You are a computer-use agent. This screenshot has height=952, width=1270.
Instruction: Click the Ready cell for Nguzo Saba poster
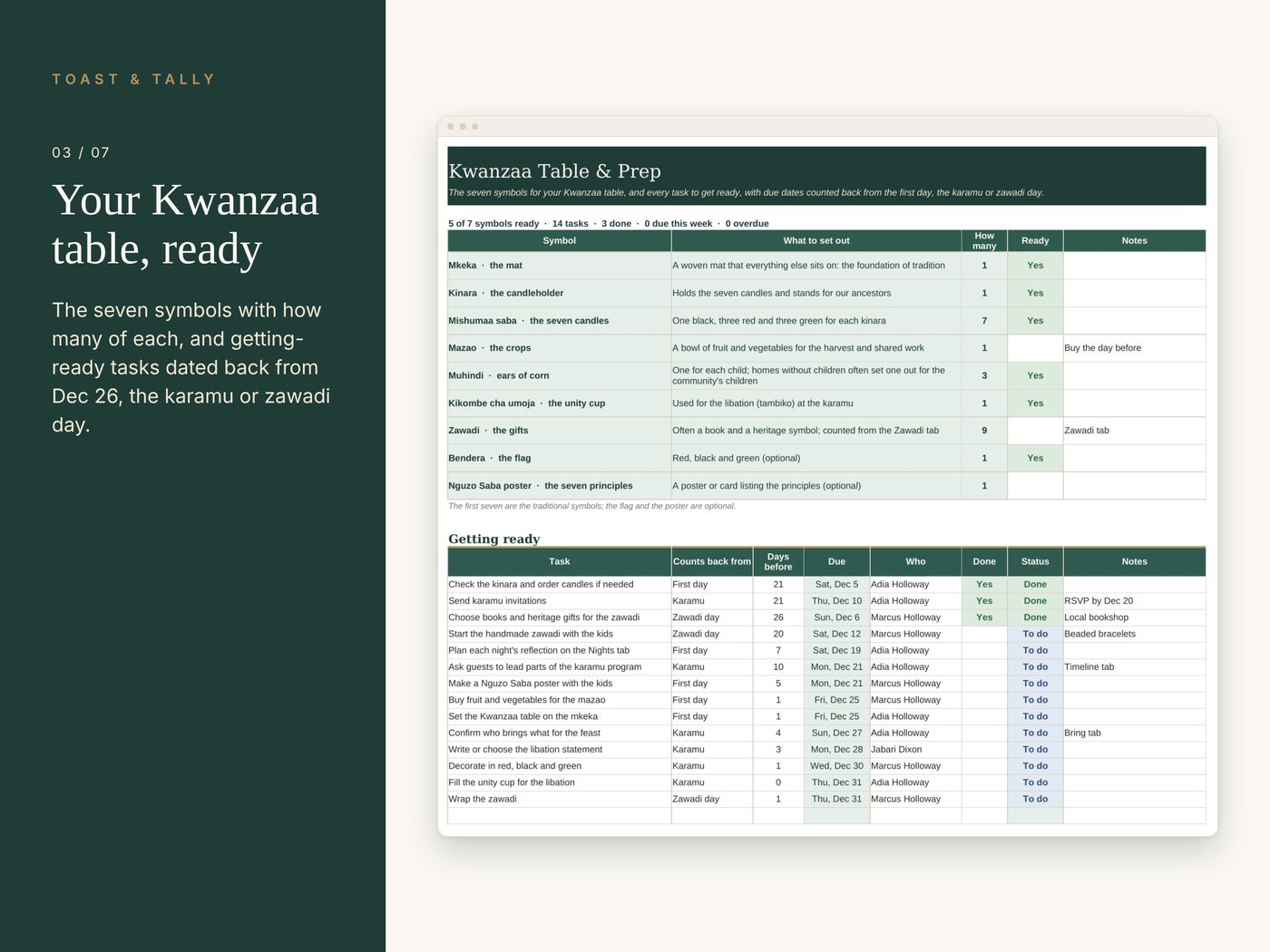[1035, 486]
